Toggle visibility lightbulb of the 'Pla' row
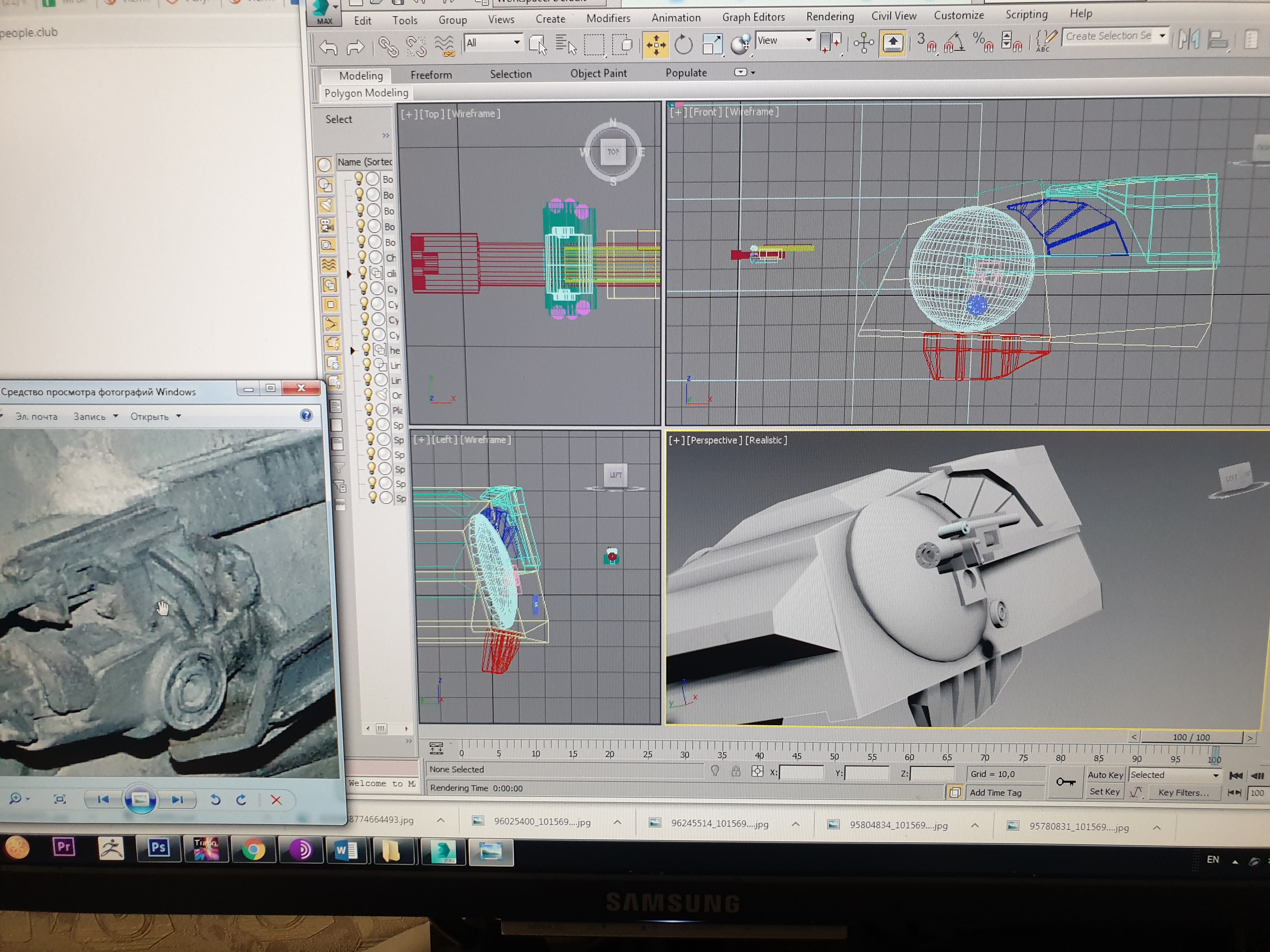 pyautogui.click(x=369, y=409)
